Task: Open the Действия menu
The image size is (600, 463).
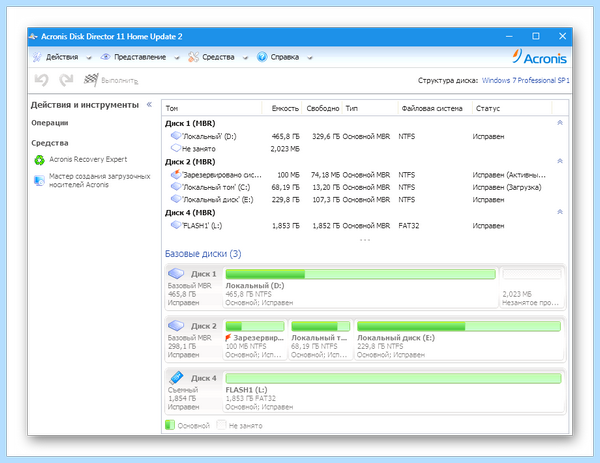Action: tap(62, 57)
